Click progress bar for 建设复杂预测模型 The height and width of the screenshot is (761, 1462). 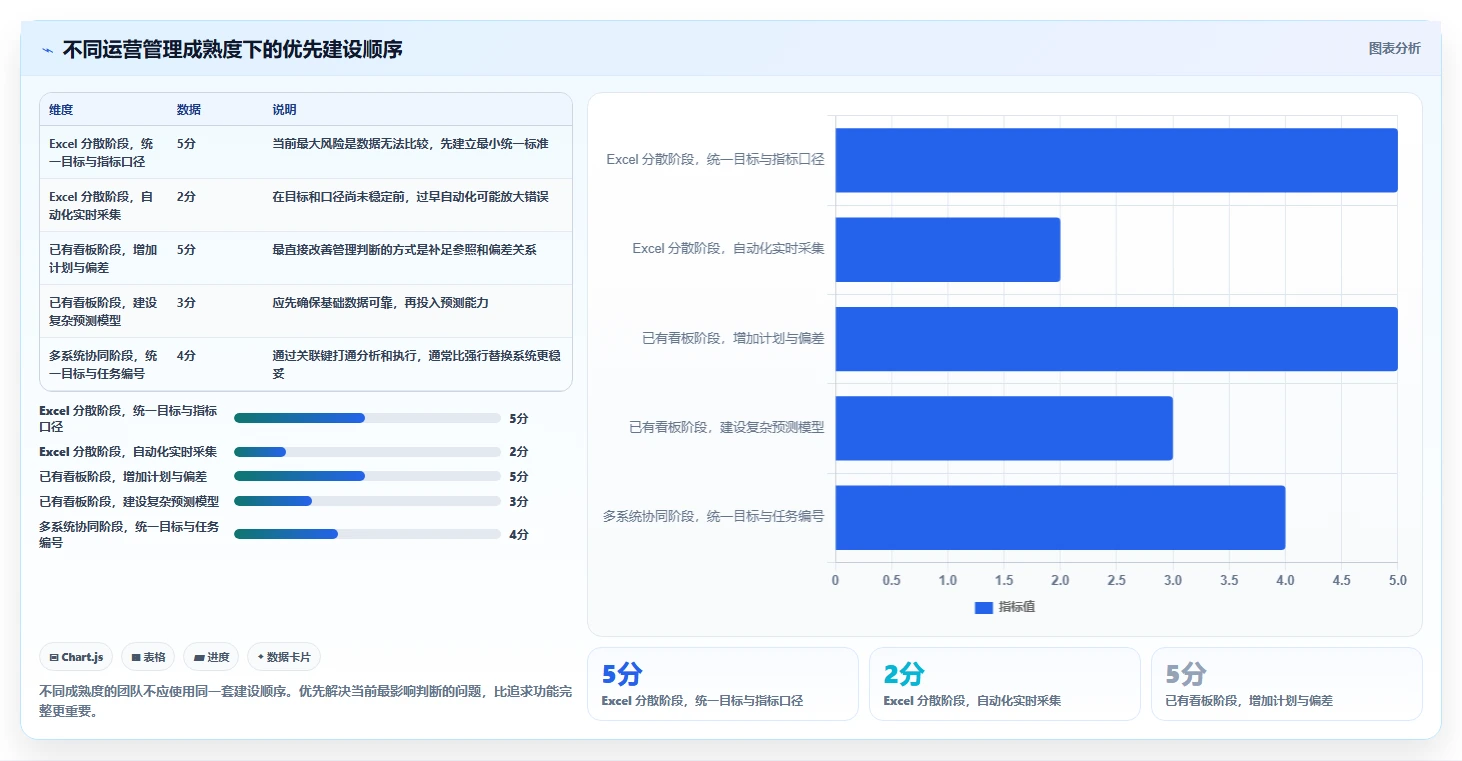click(367, 501)
